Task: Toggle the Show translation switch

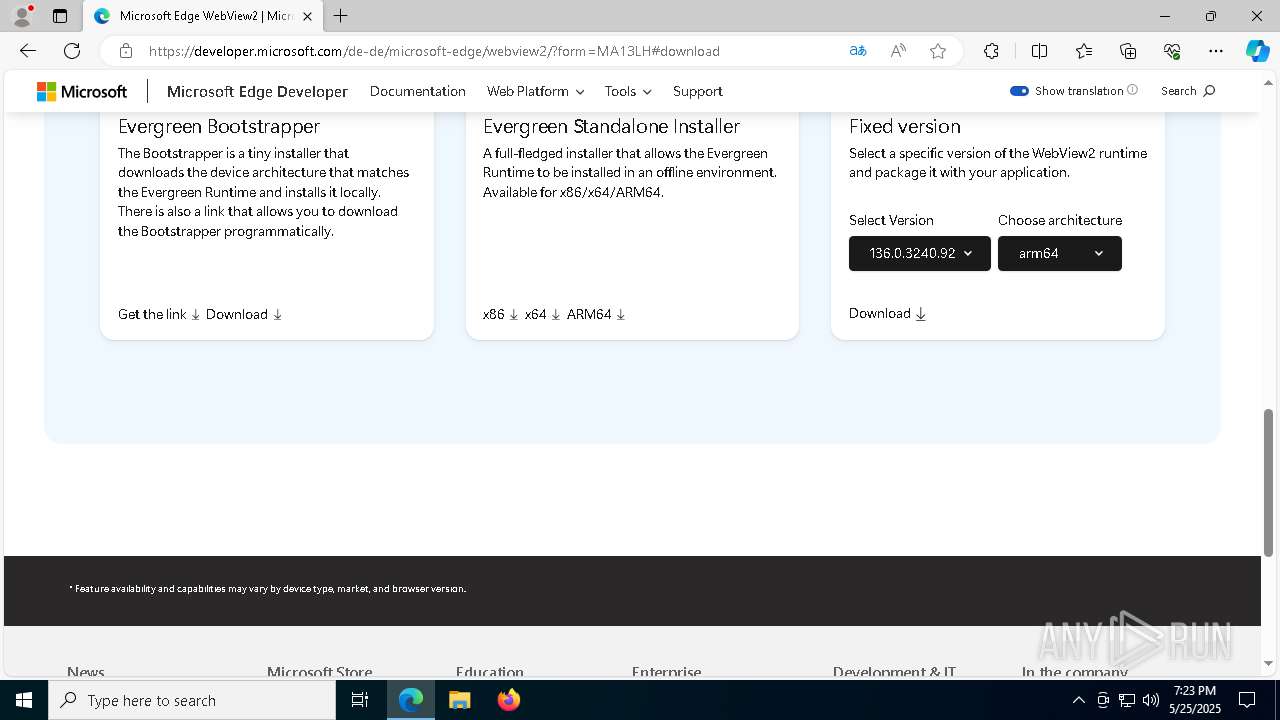Action: click(x=1019, y=91)
